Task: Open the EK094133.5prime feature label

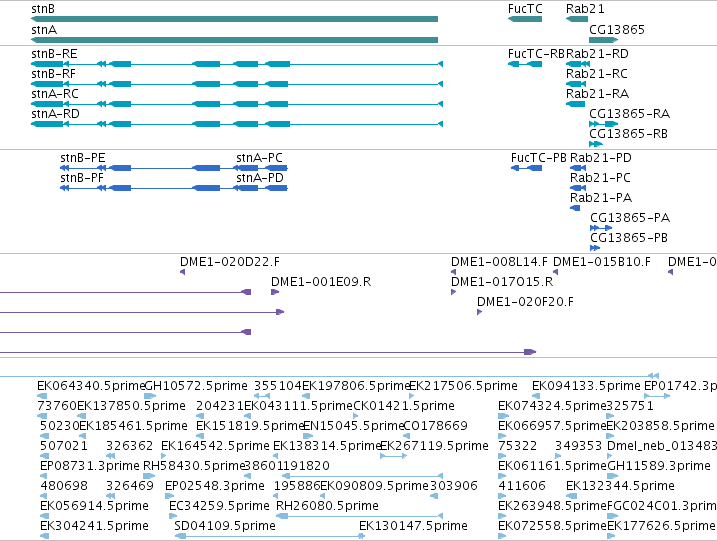Action: (586, 386)
